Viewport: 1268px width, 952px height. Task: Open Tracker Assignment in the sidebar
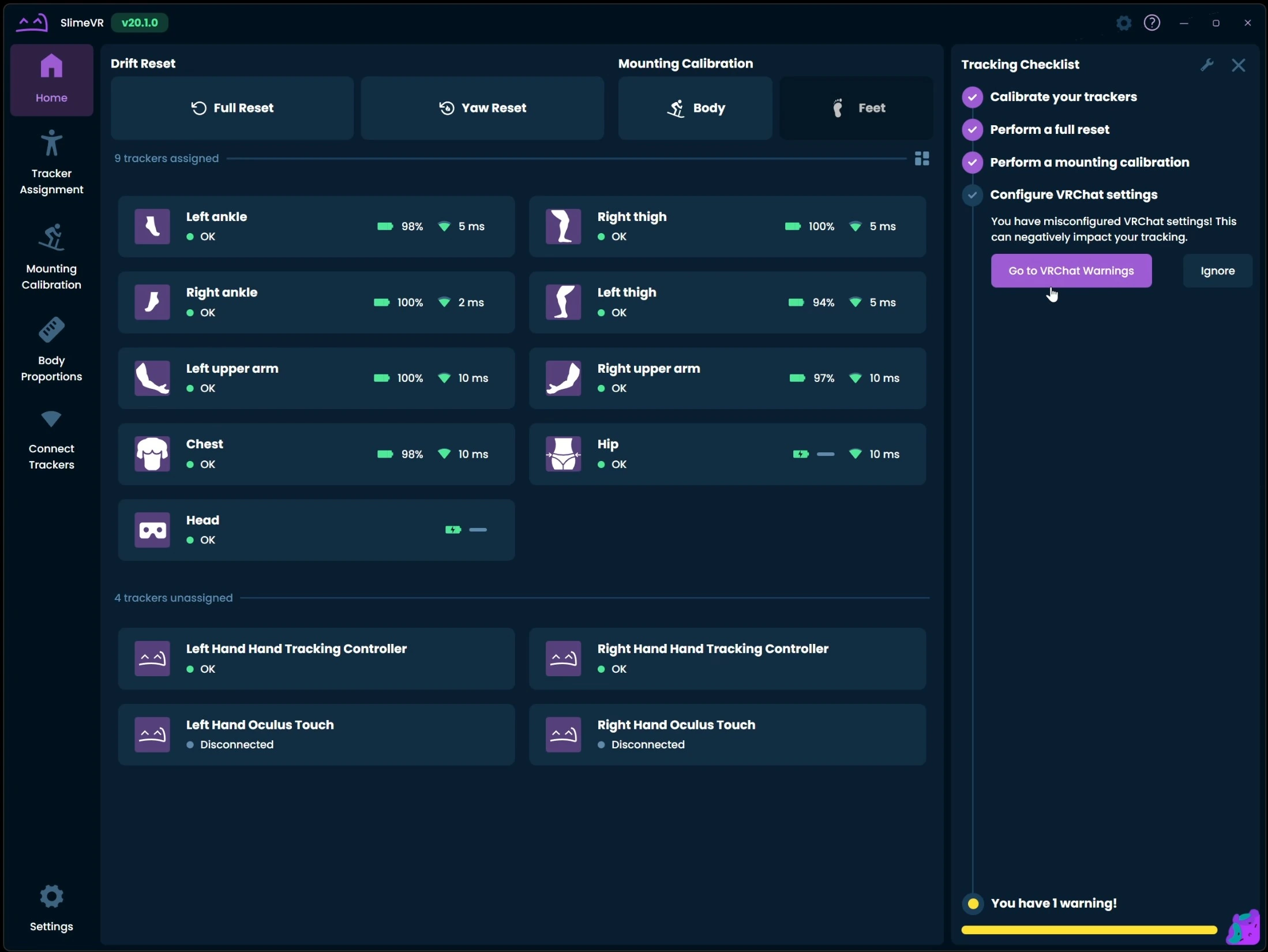[51, 163]
